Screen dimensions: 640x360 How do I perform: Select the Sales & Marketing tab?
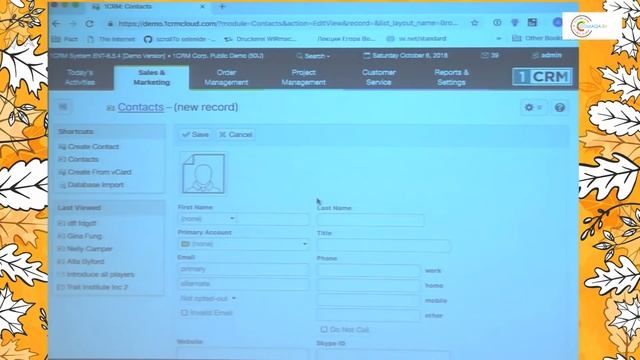click(x=151, y=77)
